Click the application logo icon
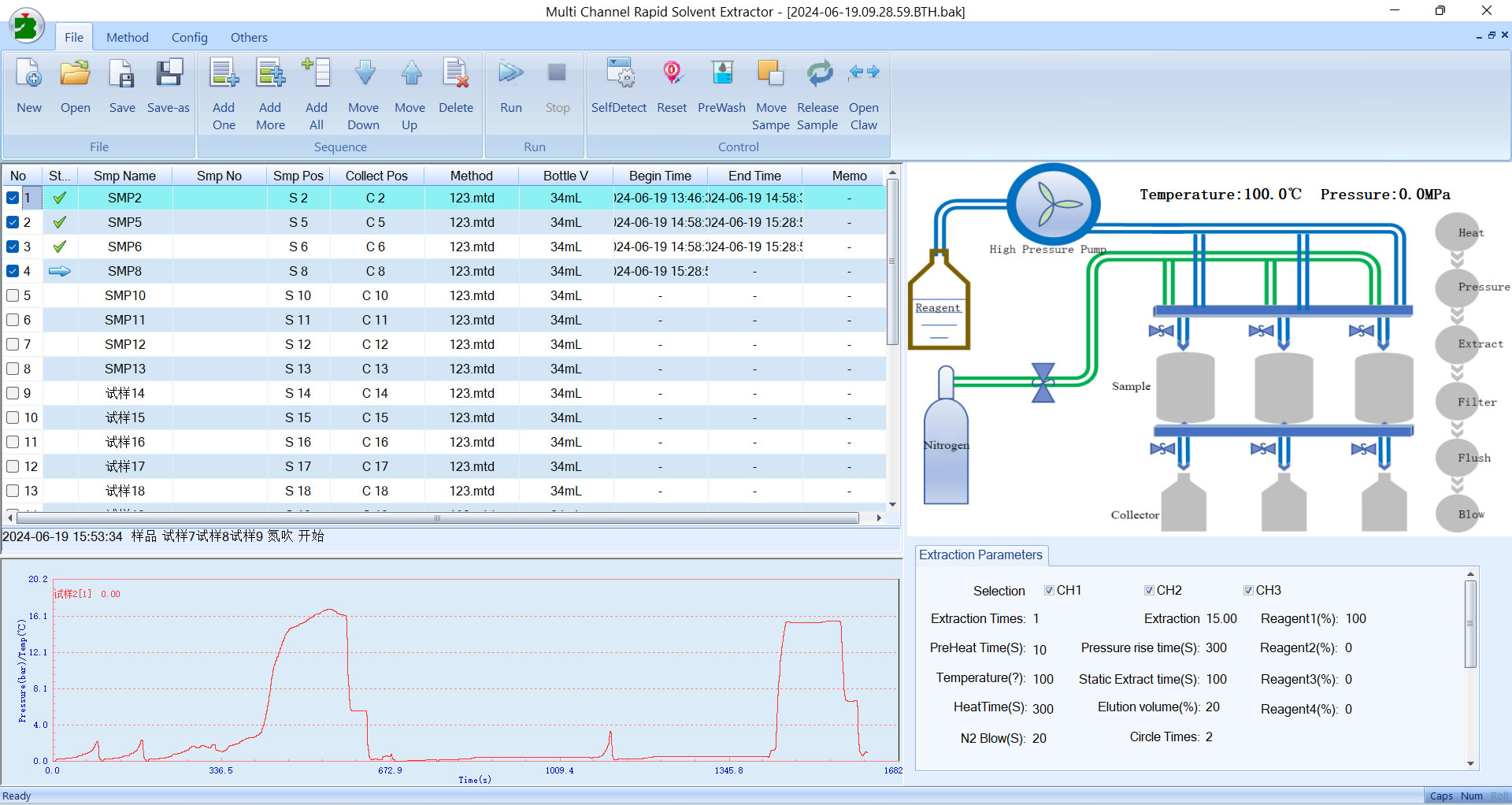Screen dimensions: 1512x805 coord(27,27)
